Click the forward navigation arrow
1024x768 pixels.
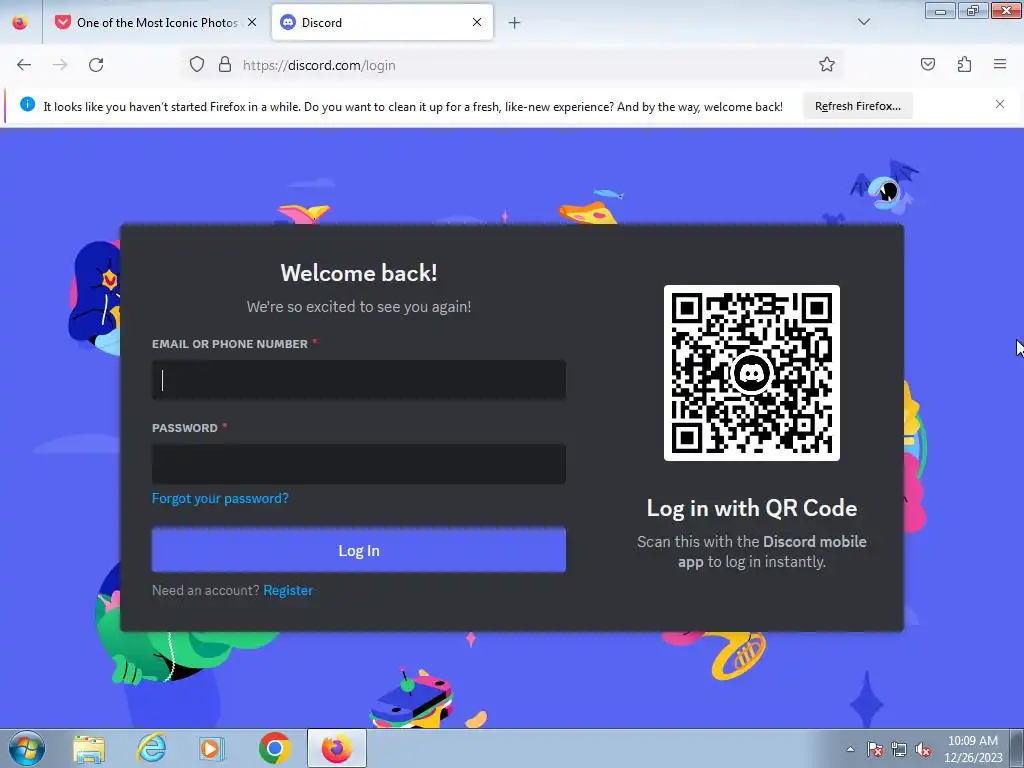60,65
